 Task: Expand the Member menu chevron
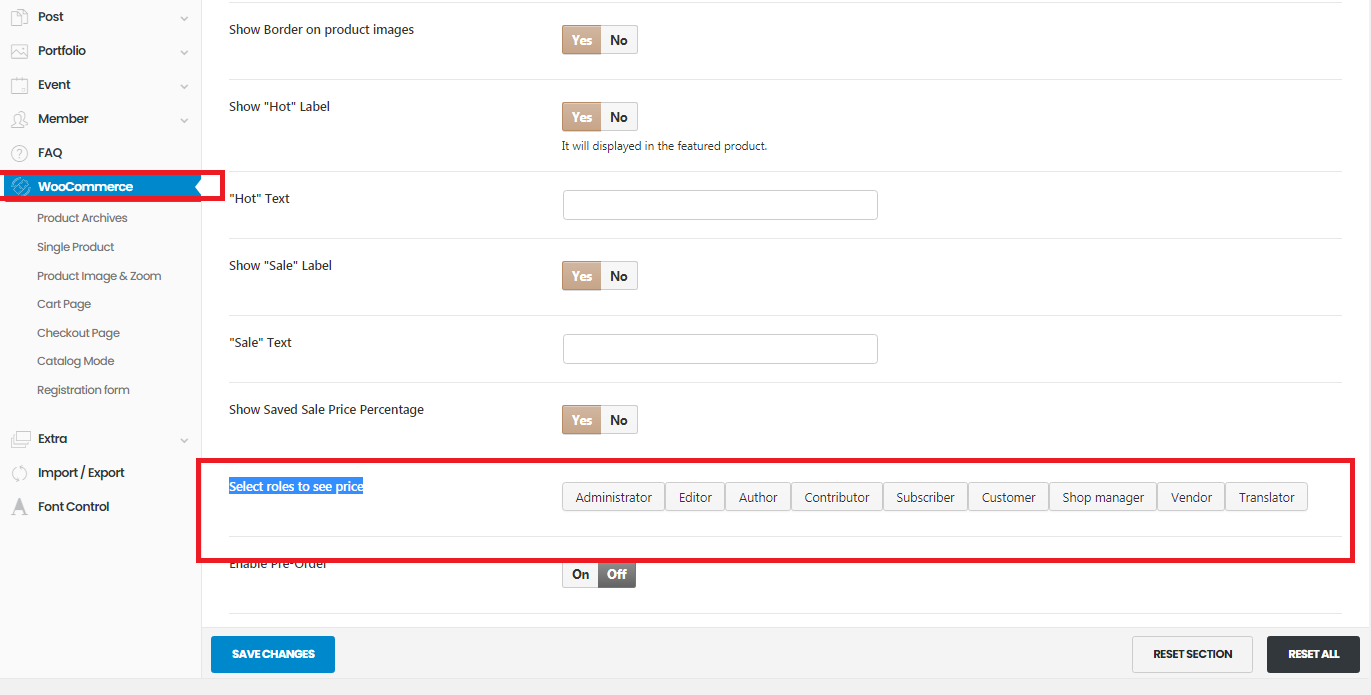point(184,120)
